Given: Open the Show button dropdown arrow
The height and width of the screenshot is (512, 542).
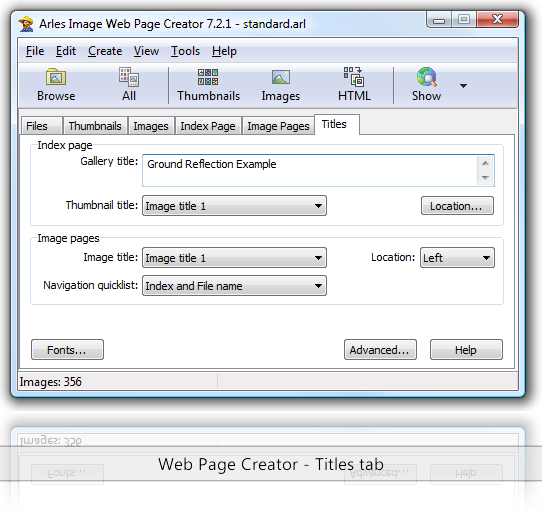Looking at the screenshot, I should coord(463,85).
